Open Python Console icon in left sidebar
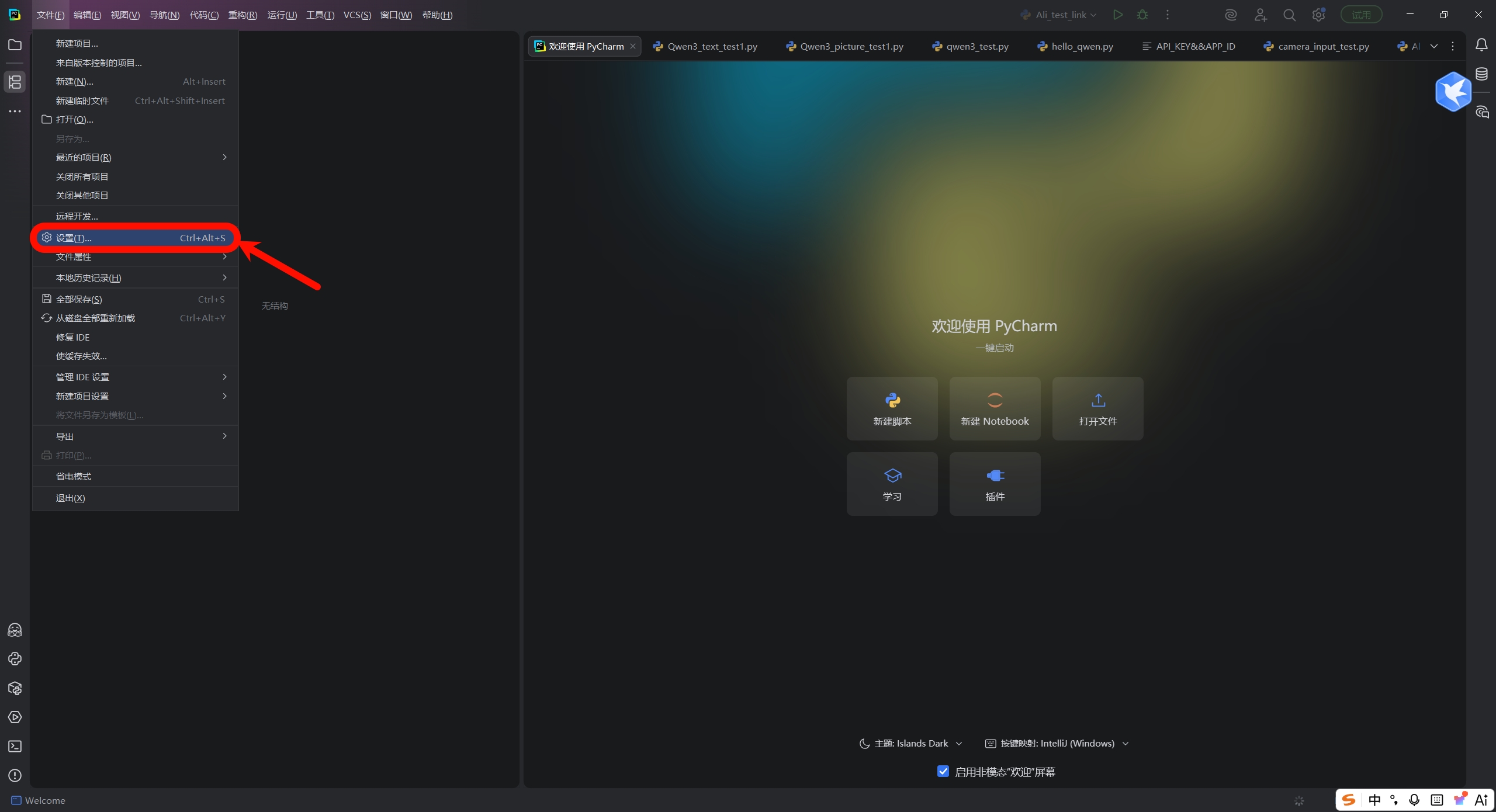The height and width of the screenshot is (812, 1496). click(15, 659)
